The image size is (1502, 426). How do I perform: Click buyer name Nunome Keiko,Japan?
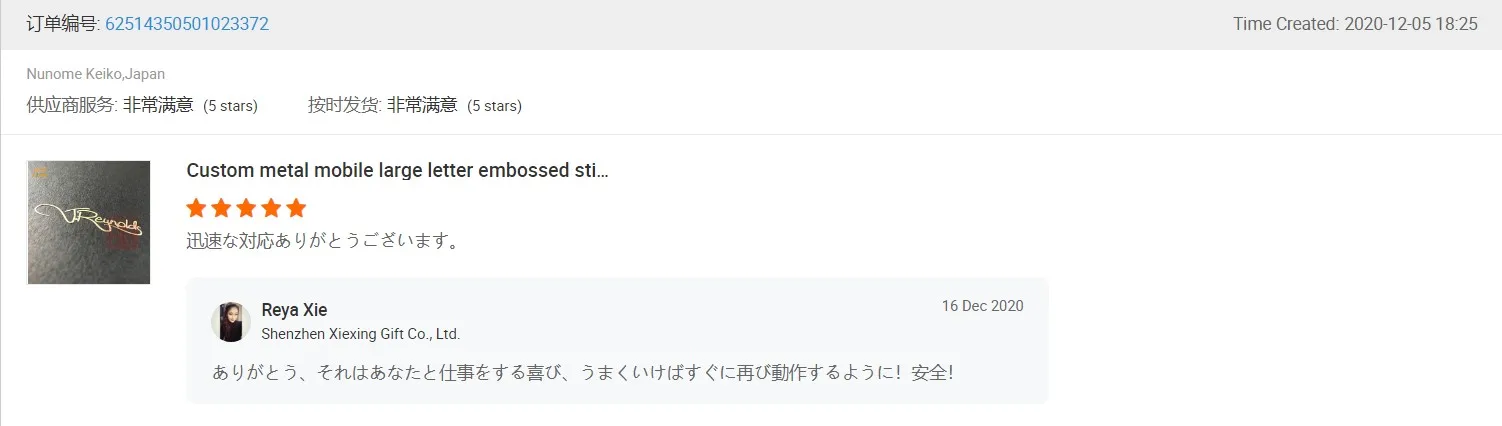tap(96, 74)
